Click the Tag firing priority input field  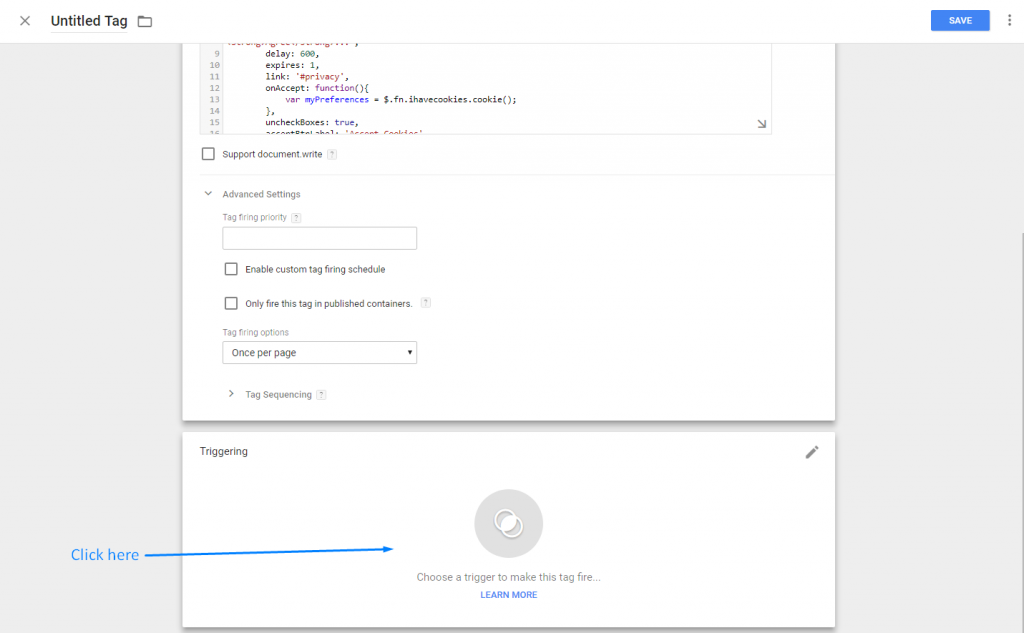(319, 238)
